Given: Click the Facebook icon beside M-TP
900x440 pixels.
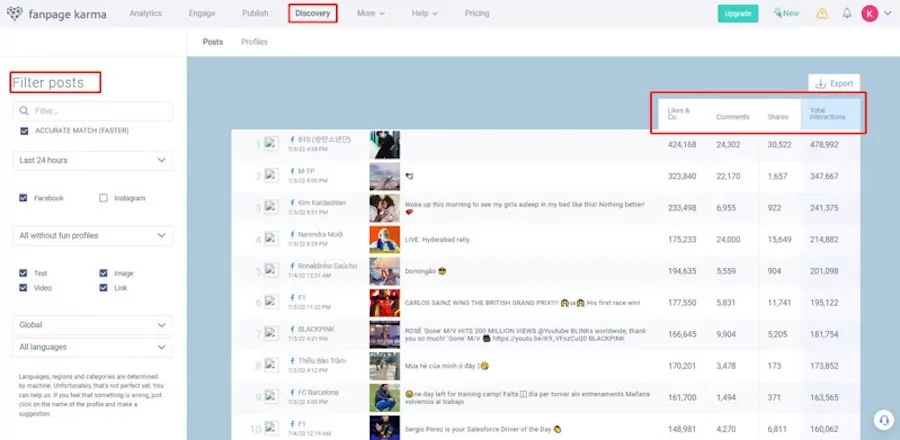Looking at the screenshot, I should pyautogui.click(x=292, y=172).
